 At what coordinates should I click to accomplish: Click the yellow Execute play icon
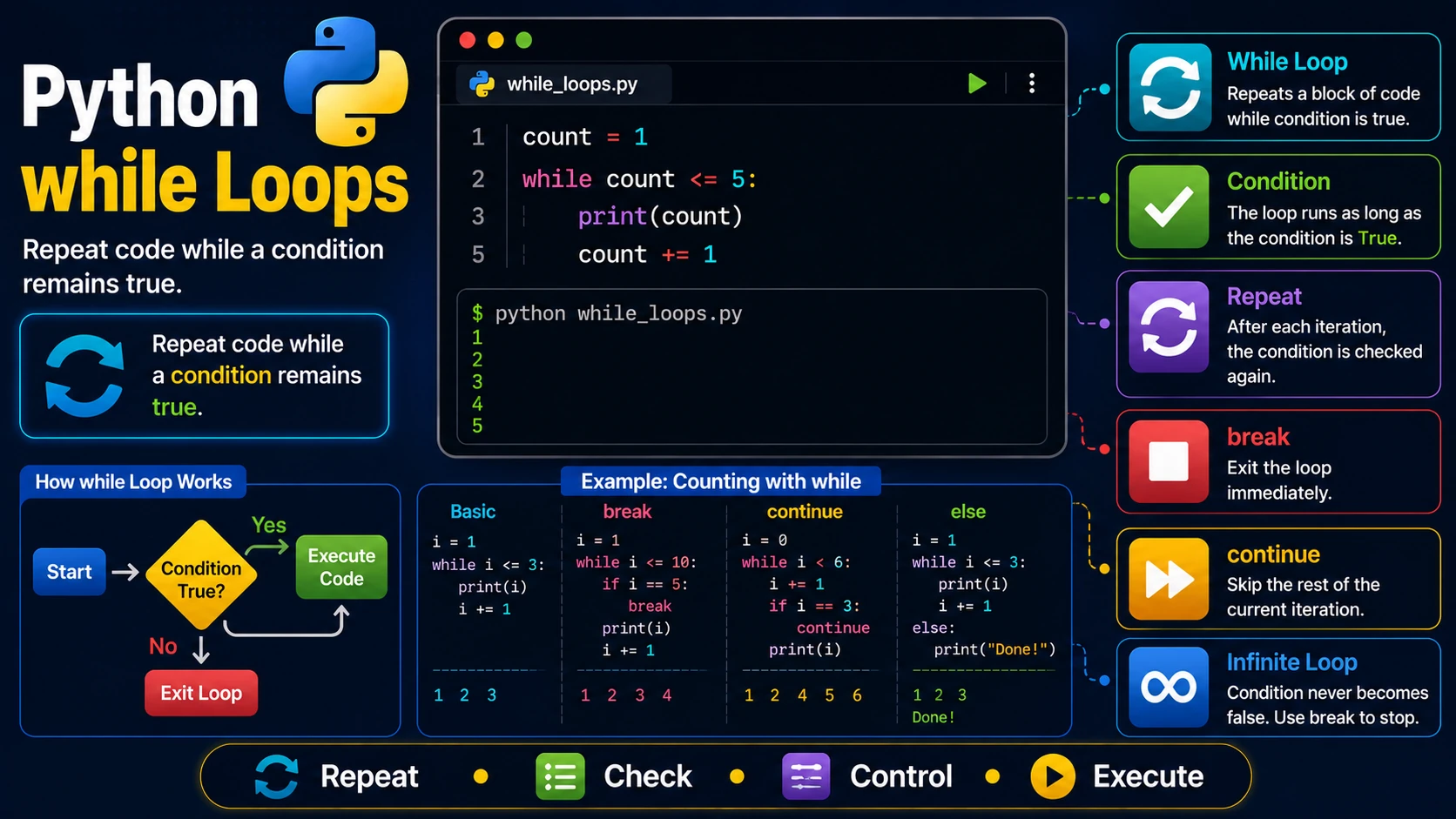click(x=1053, y=776)
